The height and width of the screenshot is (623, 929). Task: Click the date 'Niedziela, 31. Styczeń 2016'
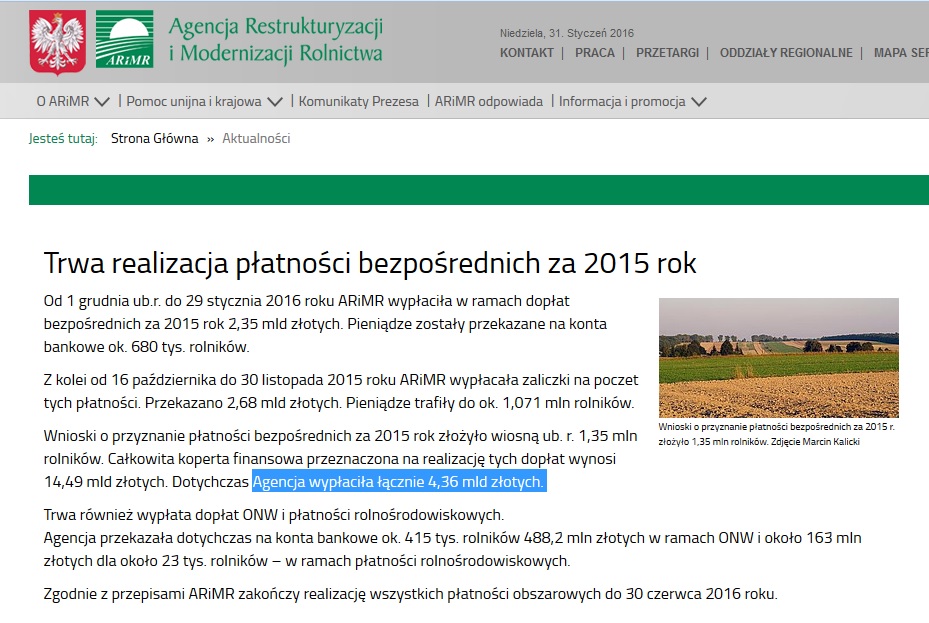coord(566,33)
